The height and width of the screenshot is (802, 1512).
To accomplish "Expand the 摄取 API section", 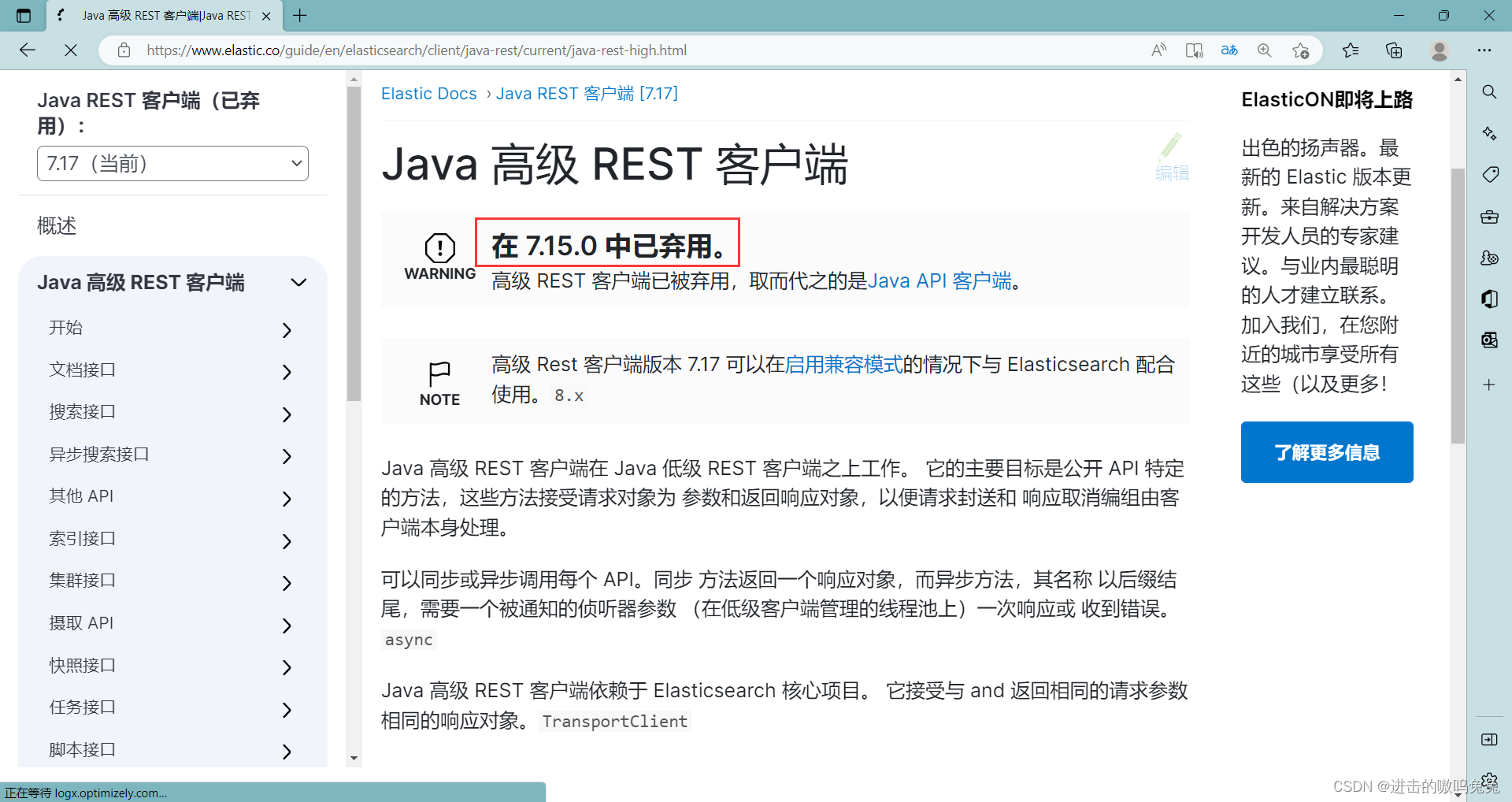I will [x=287, y=626].
